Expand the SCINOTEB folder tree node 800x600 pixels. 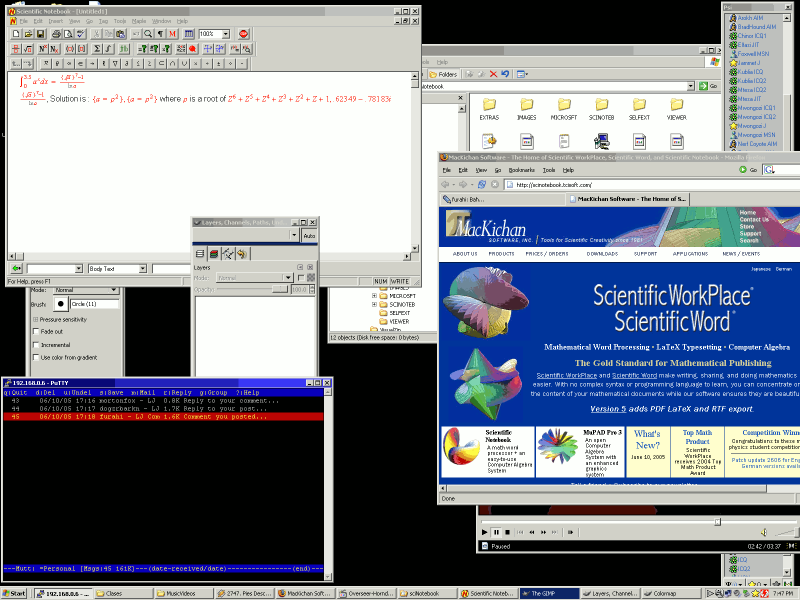pos(374,304)
